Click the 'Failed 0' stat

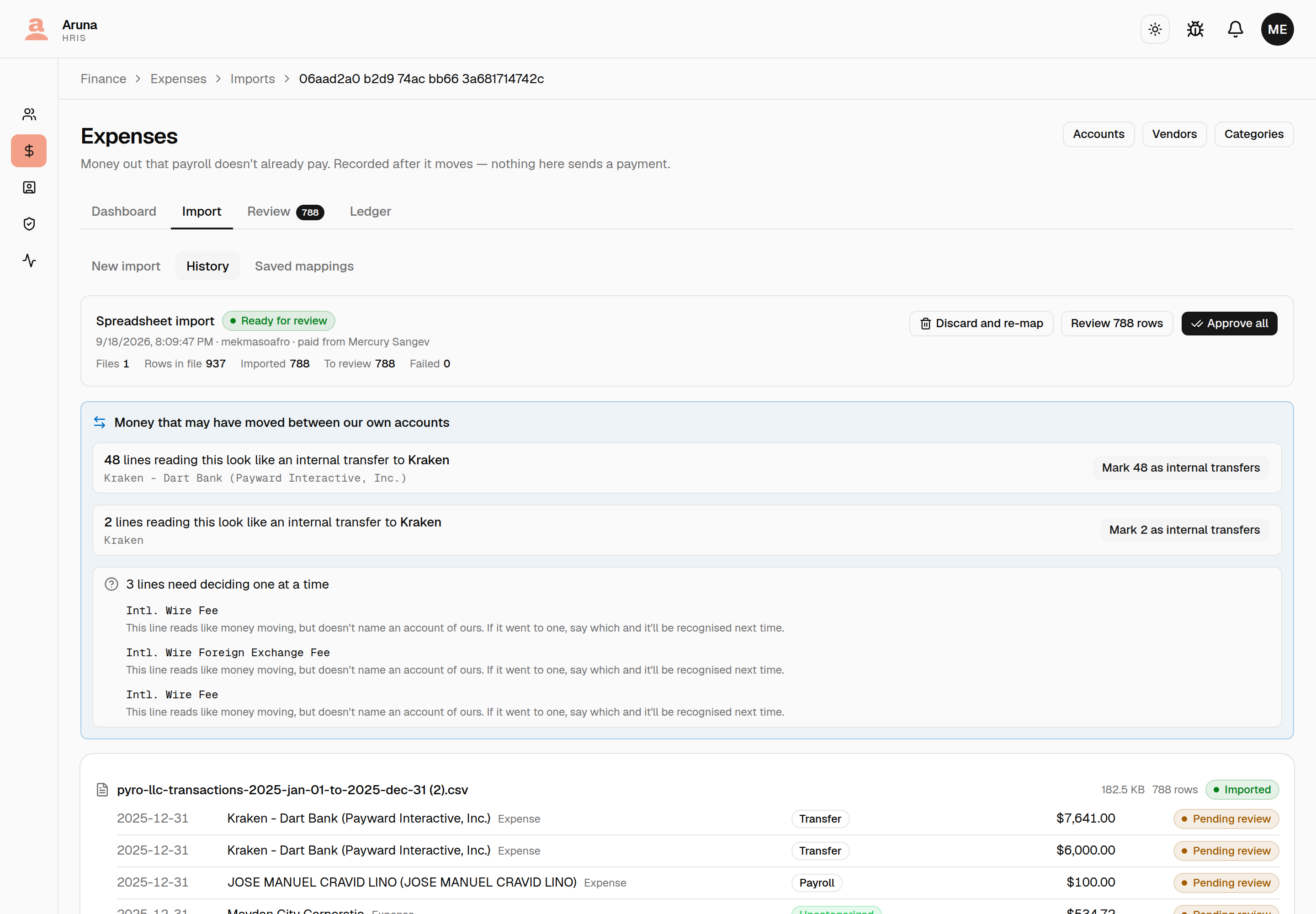[x=430, y=364]
